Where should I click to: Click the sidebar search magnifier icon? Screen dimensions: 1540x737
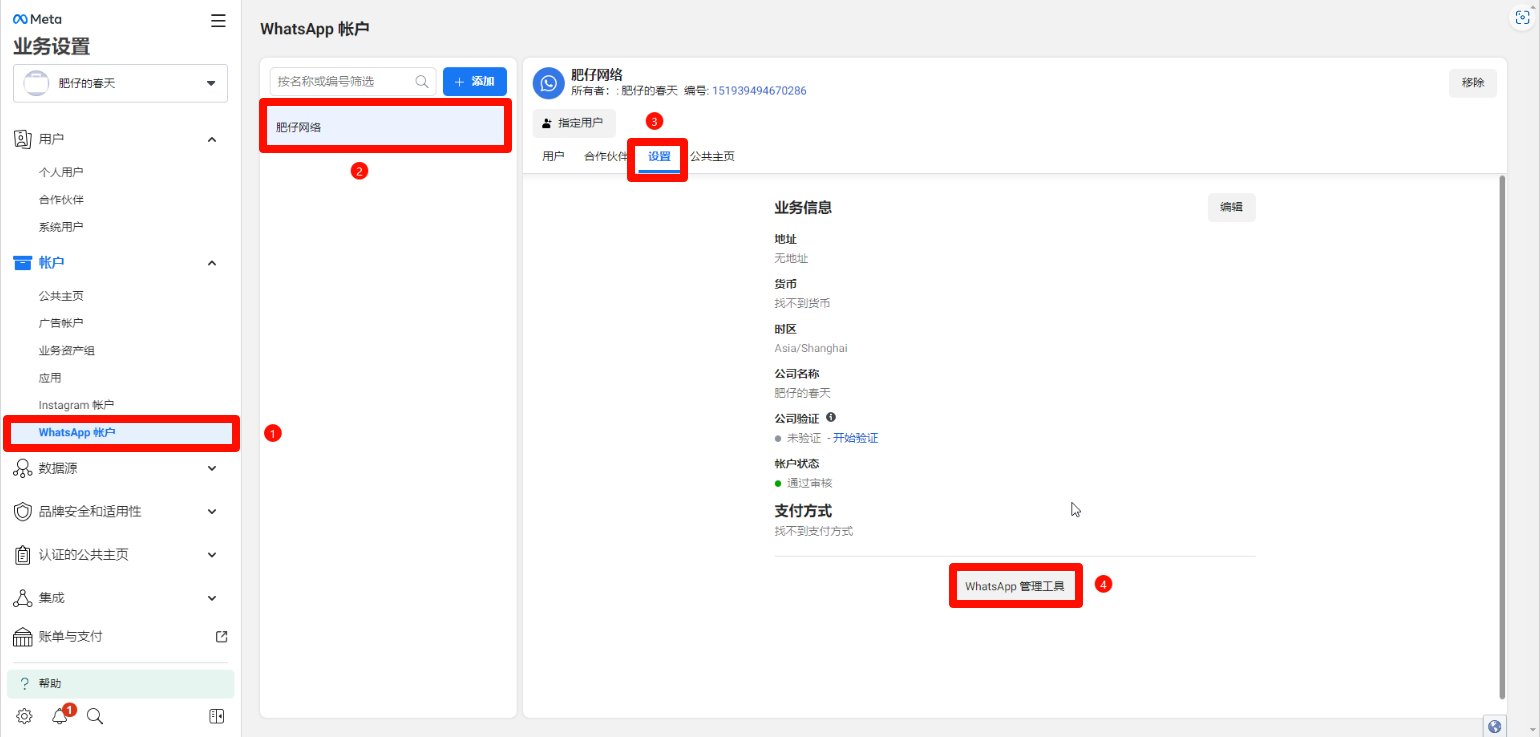(95, 716)
